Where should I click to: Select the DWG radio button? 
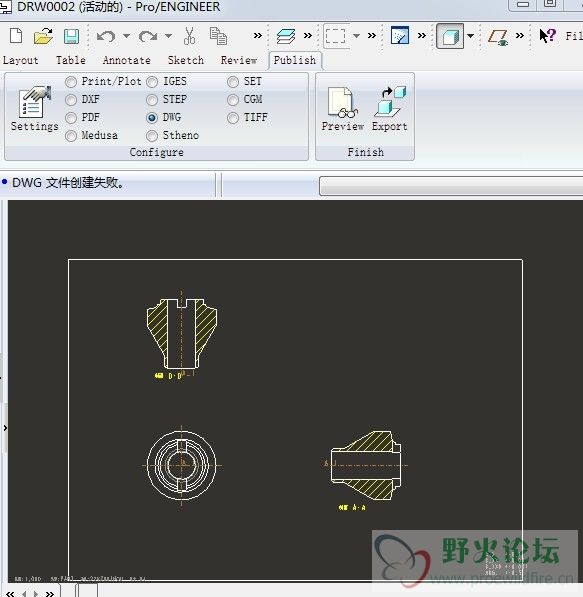click(x=152, y=118)
